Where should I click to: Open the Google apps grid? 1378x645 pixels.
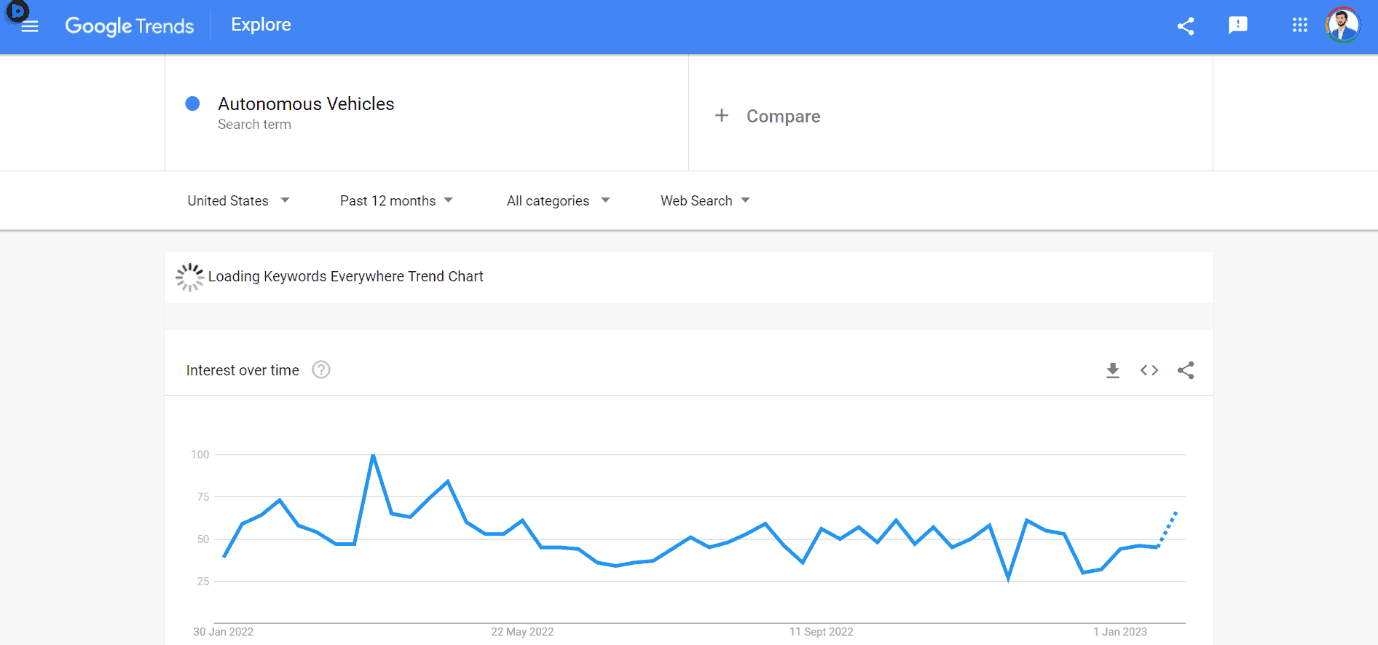tap(1300, 26)
